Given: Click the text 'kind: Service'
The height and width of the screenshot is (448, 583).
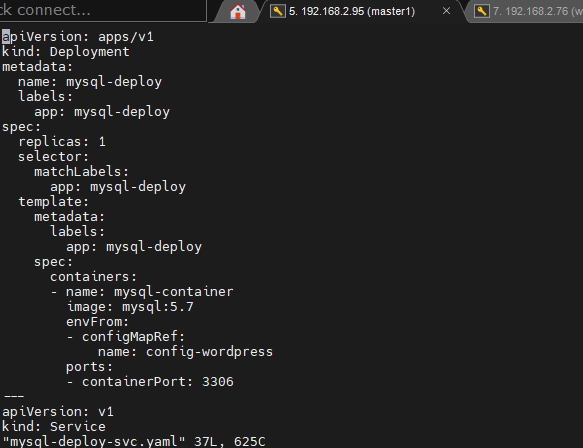Looking at the screenshot, I should coord(54,427).
